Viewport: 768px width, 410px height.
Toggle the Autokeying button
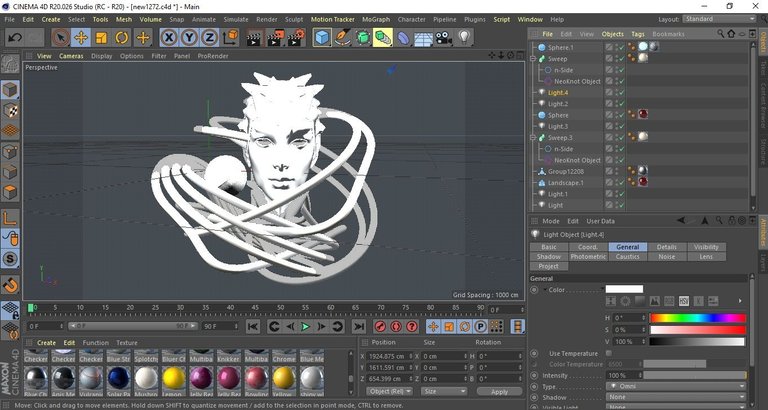pyautogui.click(x=396, y=326)
